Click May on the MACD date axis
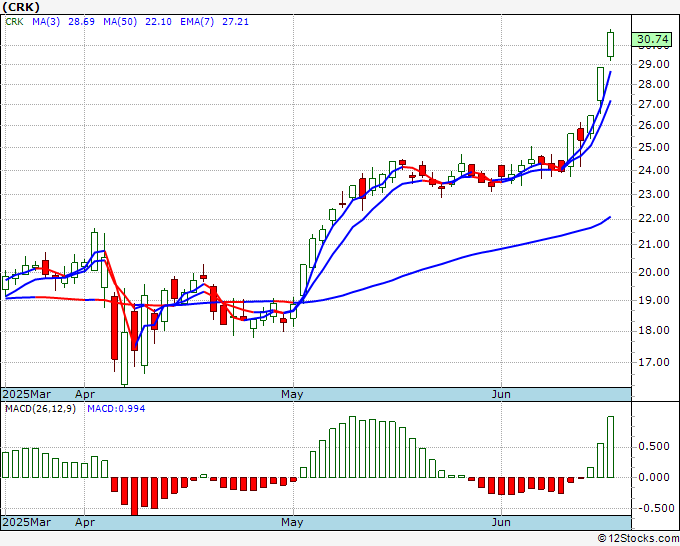 click(x=292, y=522)
